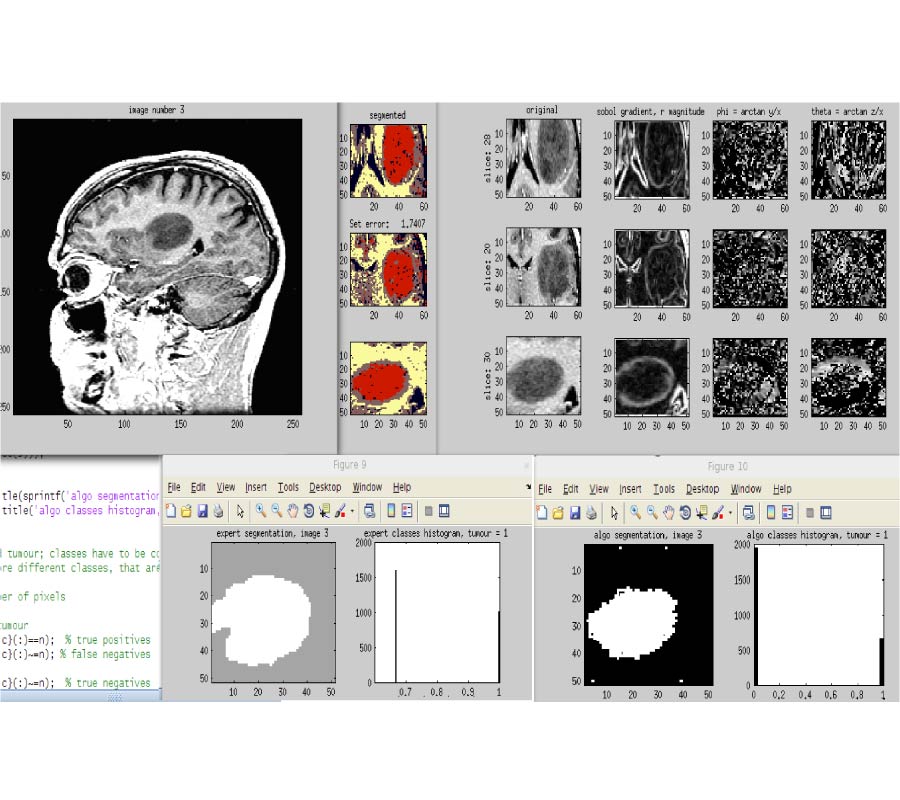Image resolution: width=900 pixels, height=800 pixels.
Task: Toggle Insert Legend in Figure 10 toolbar
Action: 787,511
